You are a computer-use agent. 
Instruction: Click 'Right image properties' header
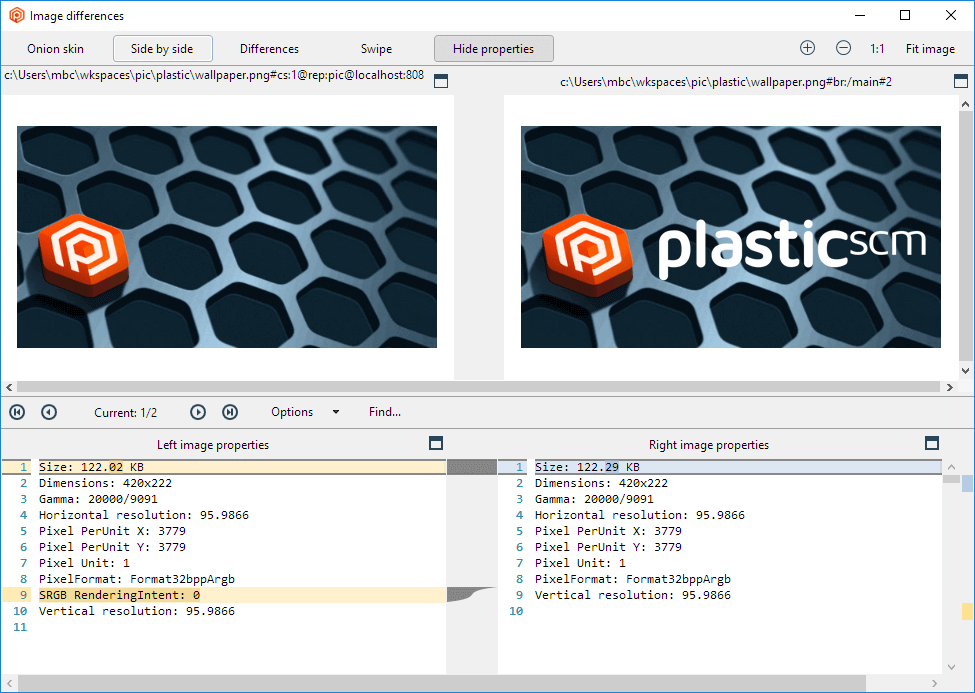(x=709, y=445)
